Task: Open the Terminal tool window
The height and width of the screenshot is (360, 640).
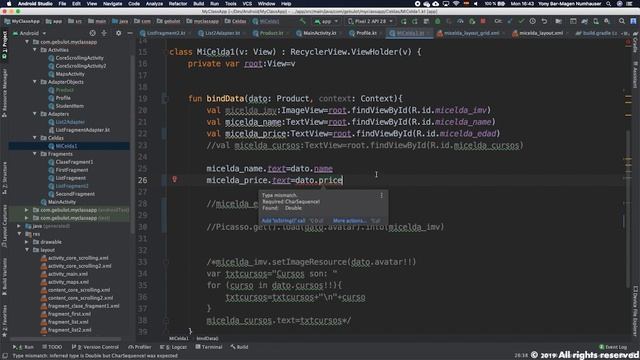Action: point(209,347)
